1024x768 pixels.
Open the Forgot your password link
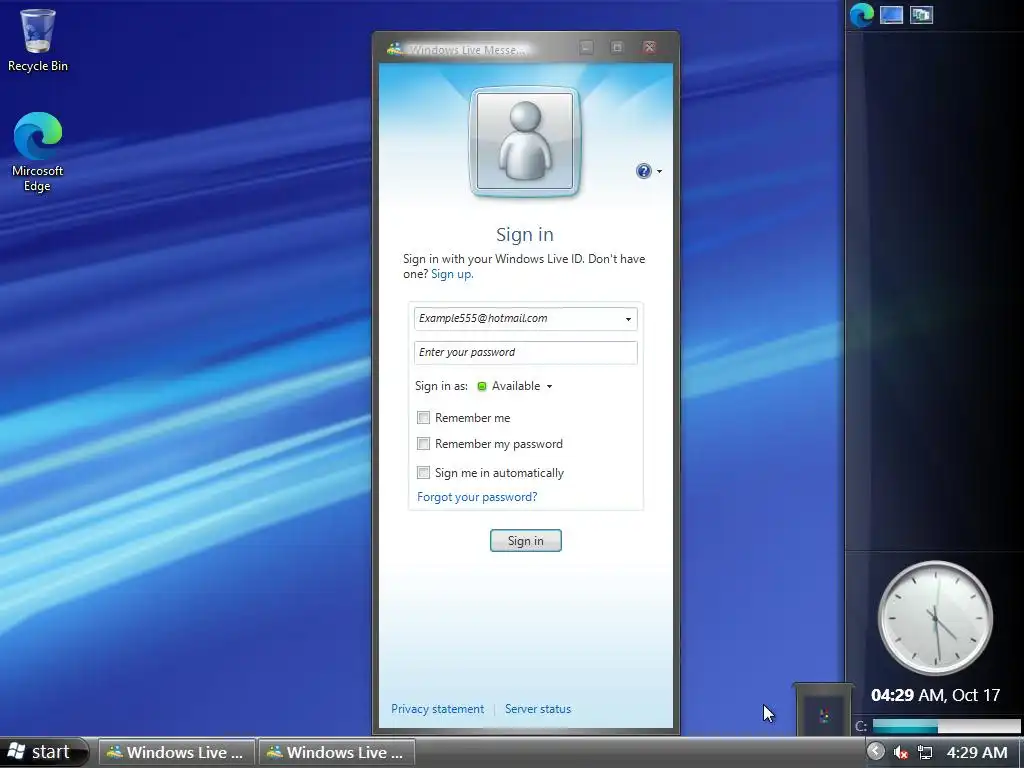click(x=477, y=497)
